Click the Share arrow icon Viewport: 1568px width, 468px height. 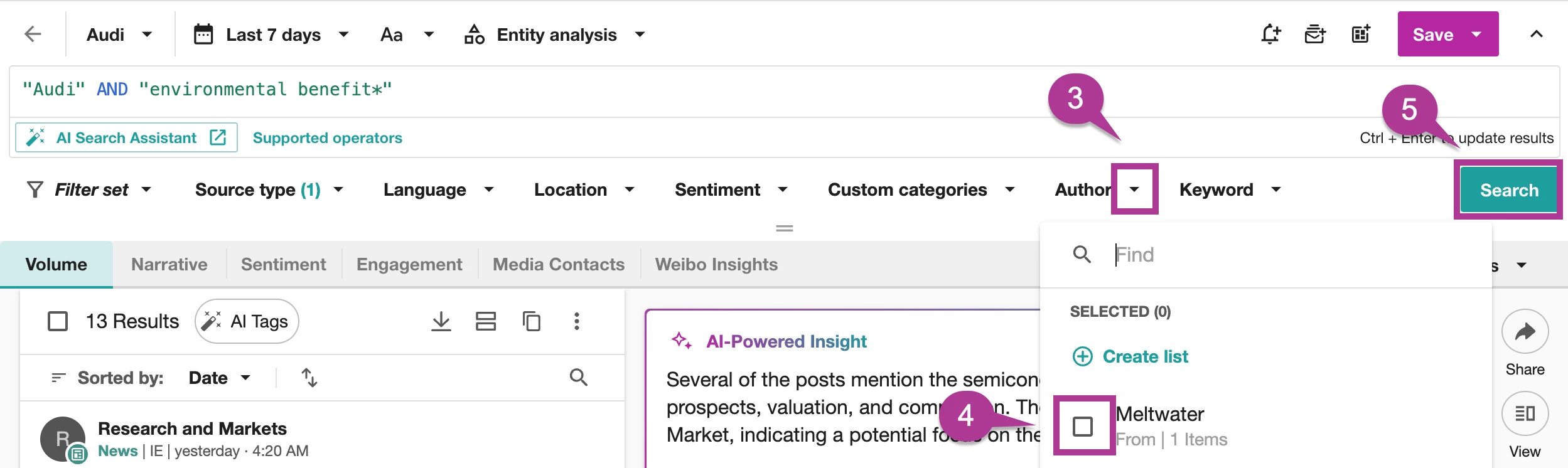click(1524, 331)
